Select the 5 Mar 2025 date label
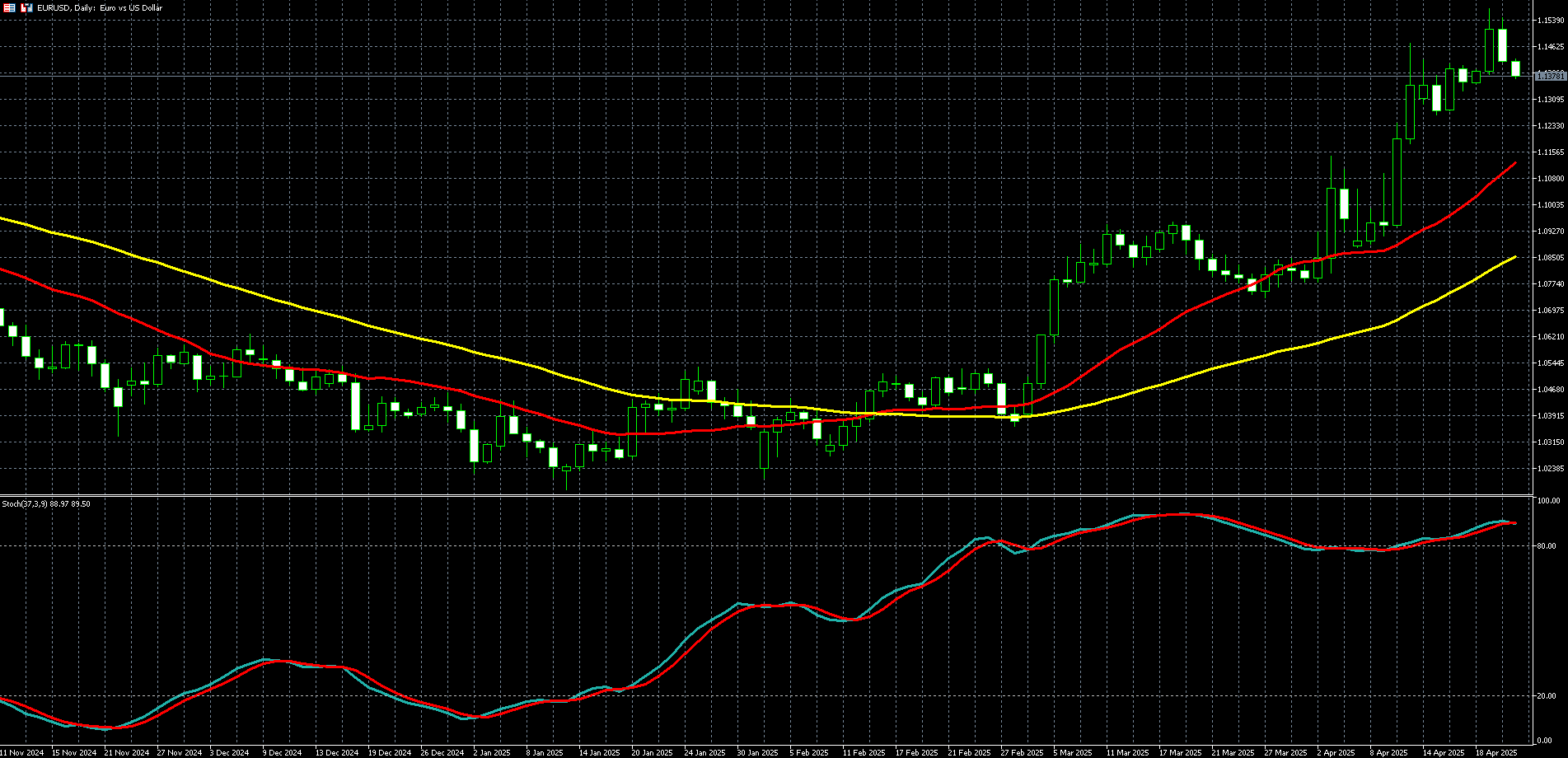Image resolution: width=1568 pixels, height=758 pixels. (x=1073, y=752)
